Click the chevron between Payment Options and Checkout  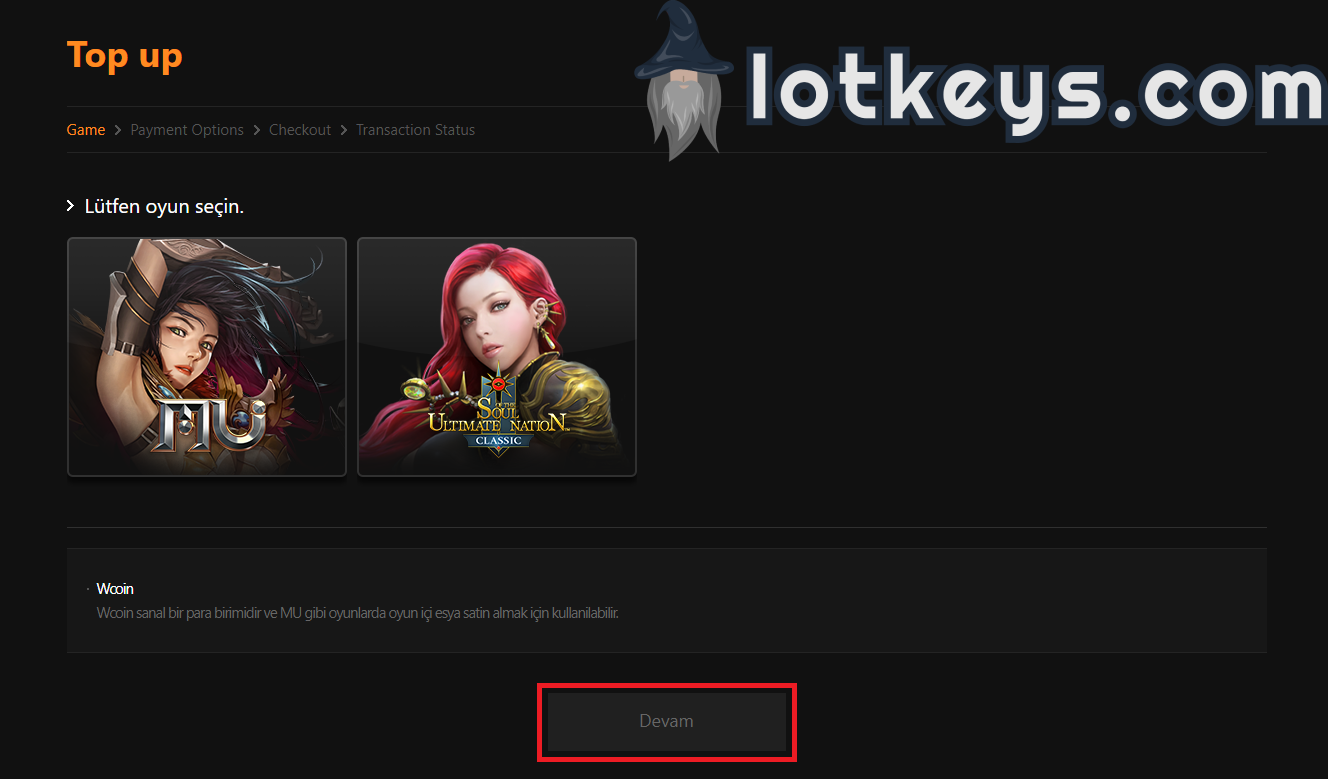pos(257,130)
